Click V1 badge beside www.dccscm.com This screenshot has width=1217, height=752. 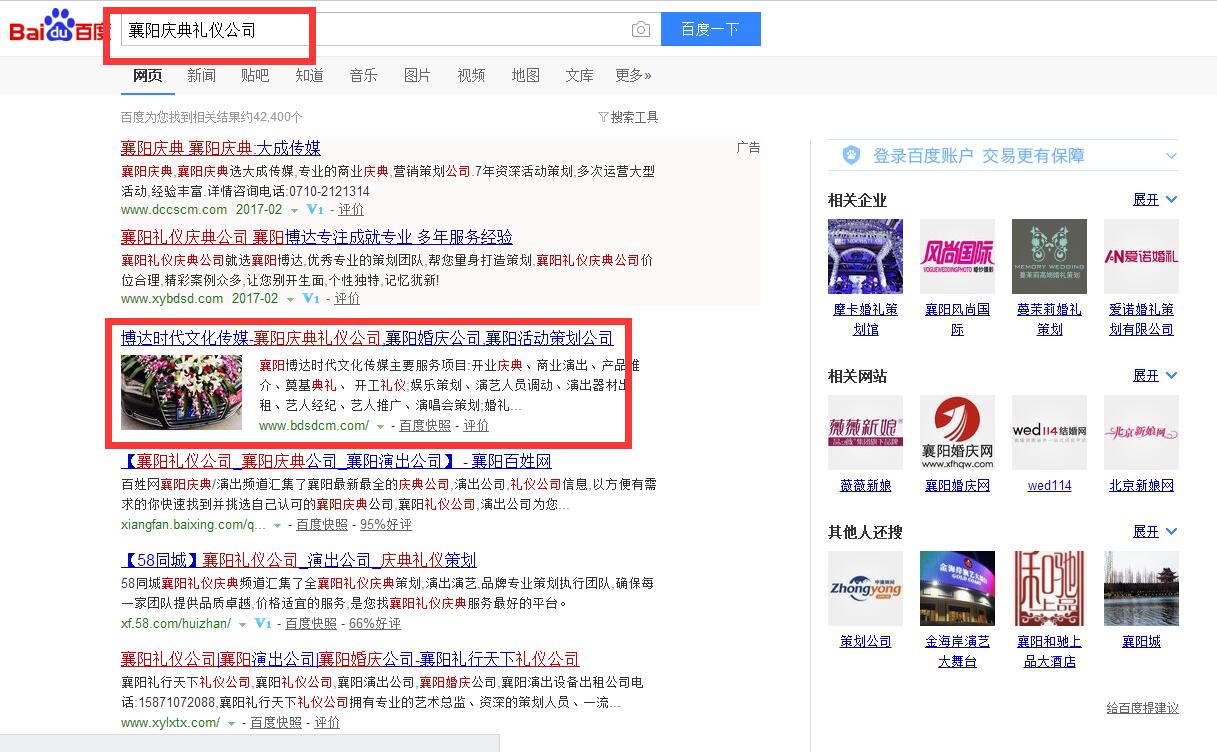coord(315,210)
